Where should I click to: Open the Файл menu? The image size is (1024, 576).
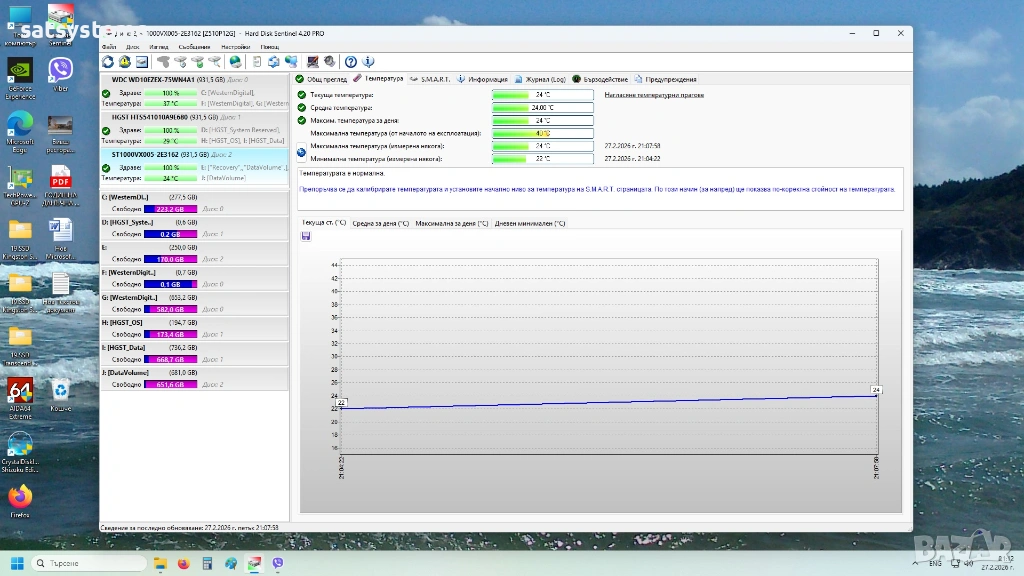coord(108,47)
